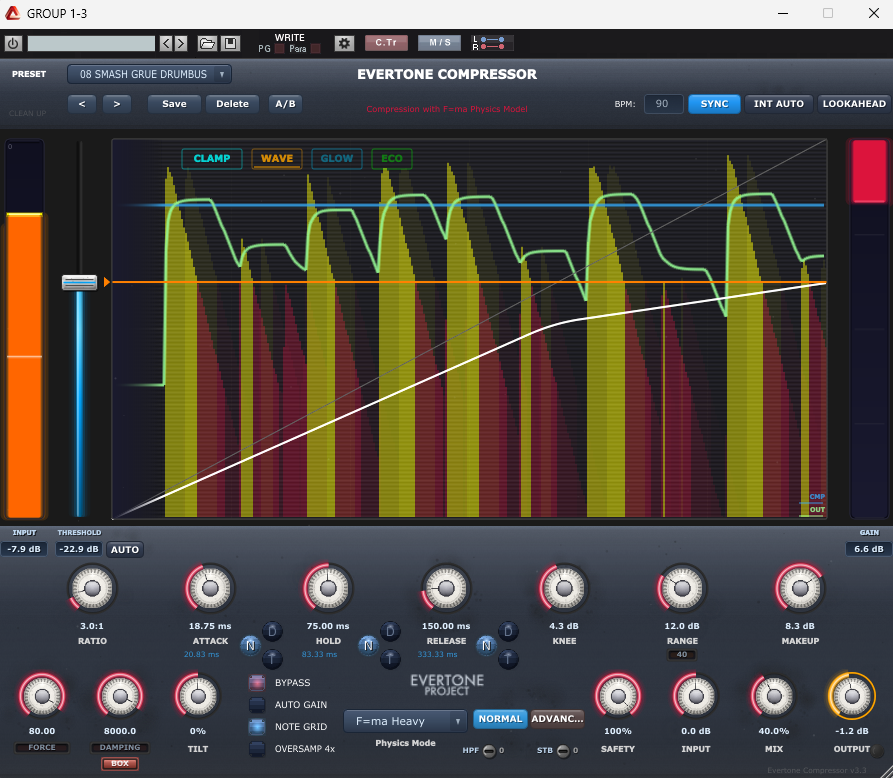Enable the AUTO GAIN option
This screenshot has height=778, width=893.
point(257,705)
